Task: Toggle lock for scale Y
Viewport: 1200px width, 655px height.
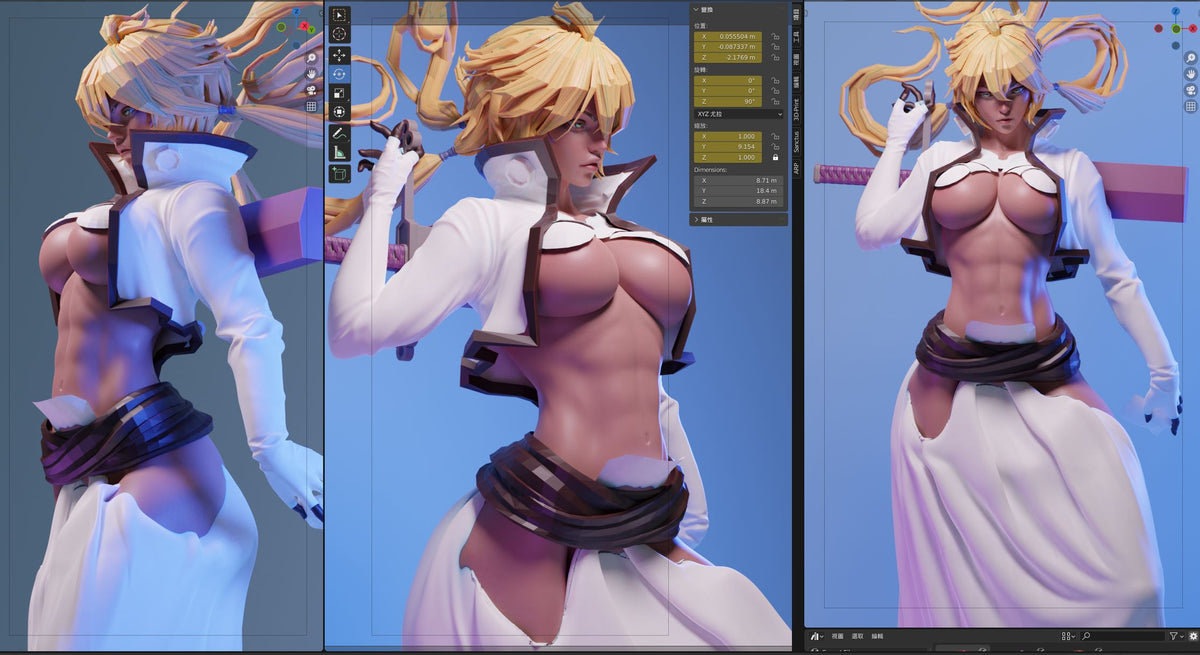Action: click(x=774, y=146)
